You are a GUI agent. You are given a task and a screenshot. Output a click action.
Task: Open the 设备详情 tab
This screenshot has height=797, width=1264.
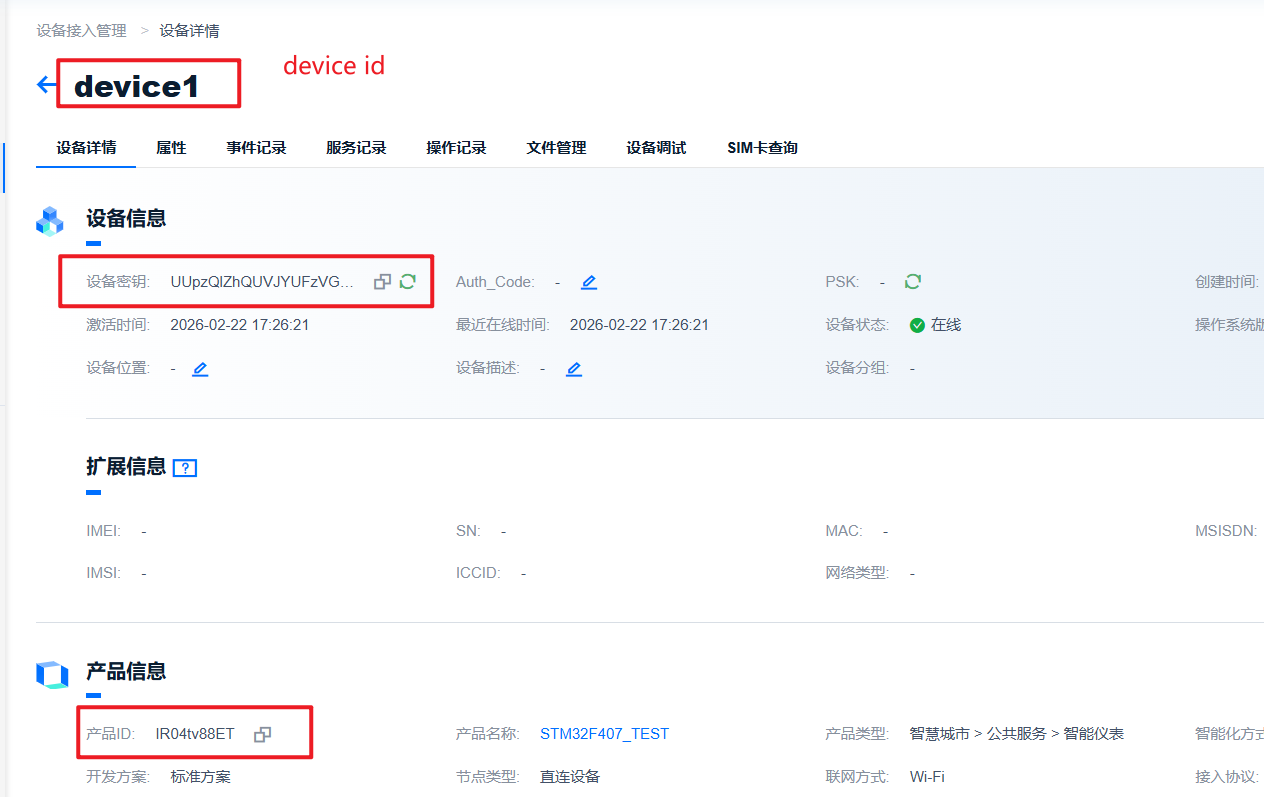click(x=86, y=148)
